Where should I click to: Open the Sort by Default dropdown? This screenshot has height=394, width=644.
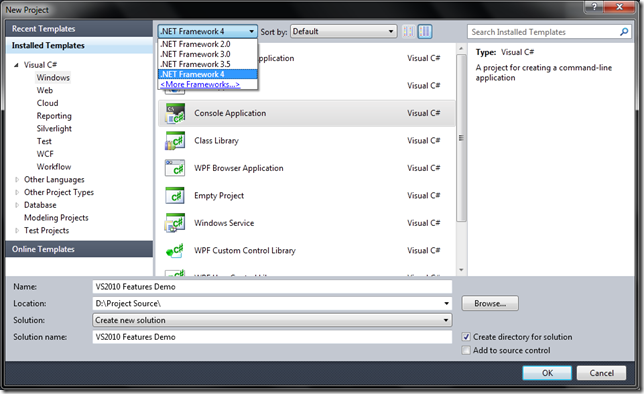[344, 32]
